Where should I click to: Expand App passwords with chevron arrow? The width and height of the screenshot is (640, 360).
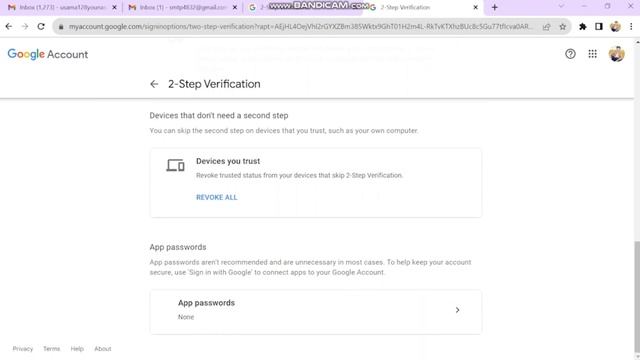tap(457, 310)
